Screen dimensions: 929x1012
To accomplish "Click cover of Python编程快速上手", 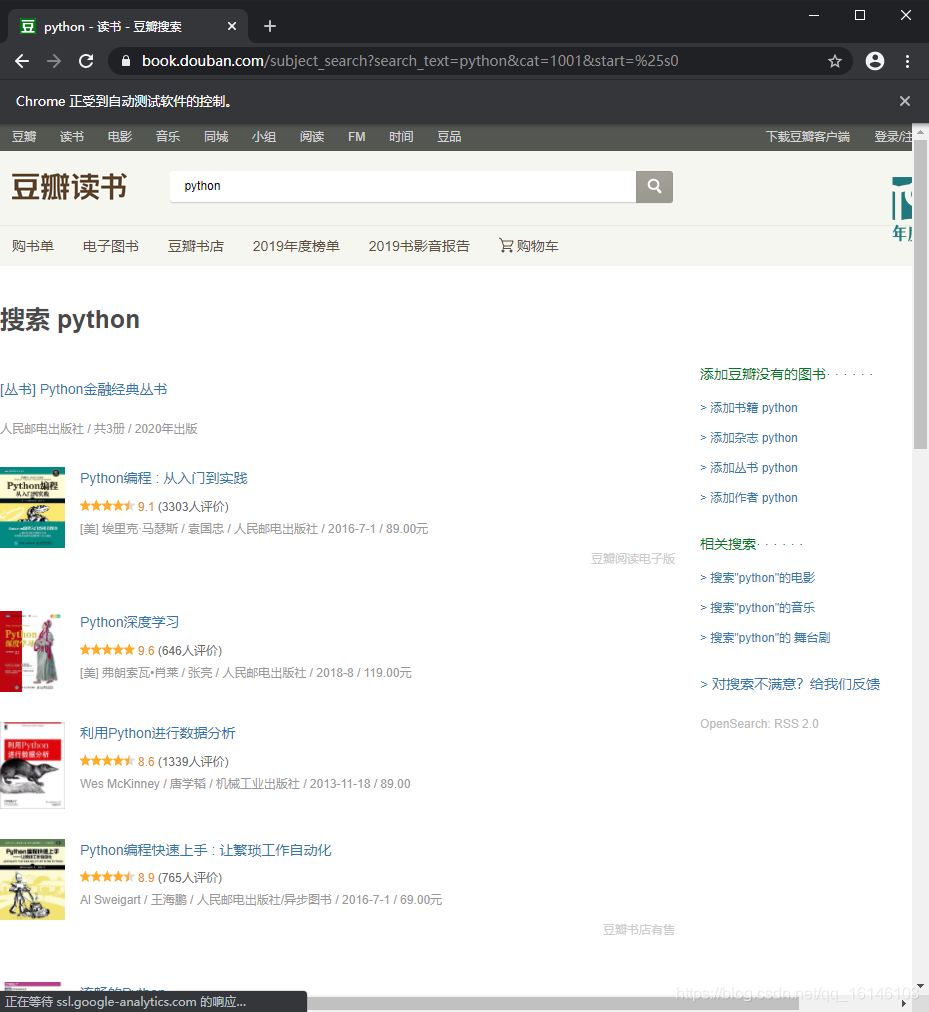I will pos(32,879).
